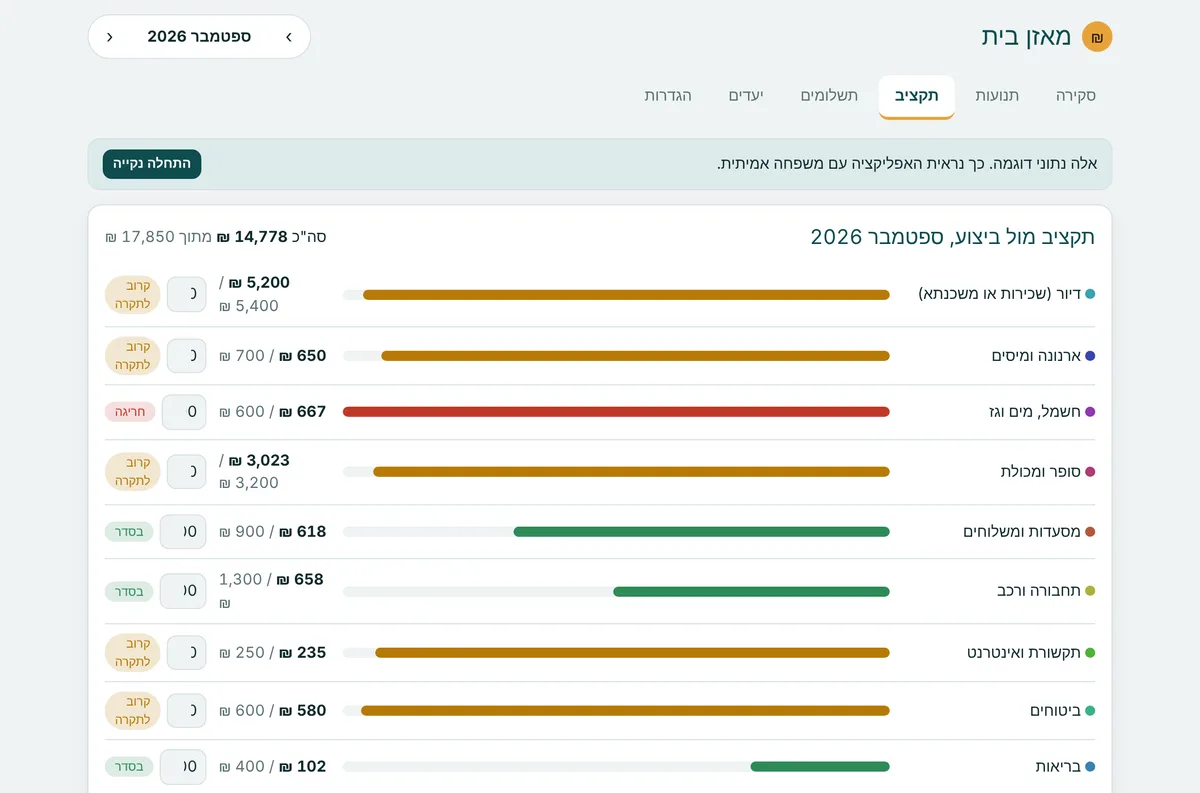Click the red progress bar for חשמל, מים וגז
The image size is (1200, 793).
616,412
